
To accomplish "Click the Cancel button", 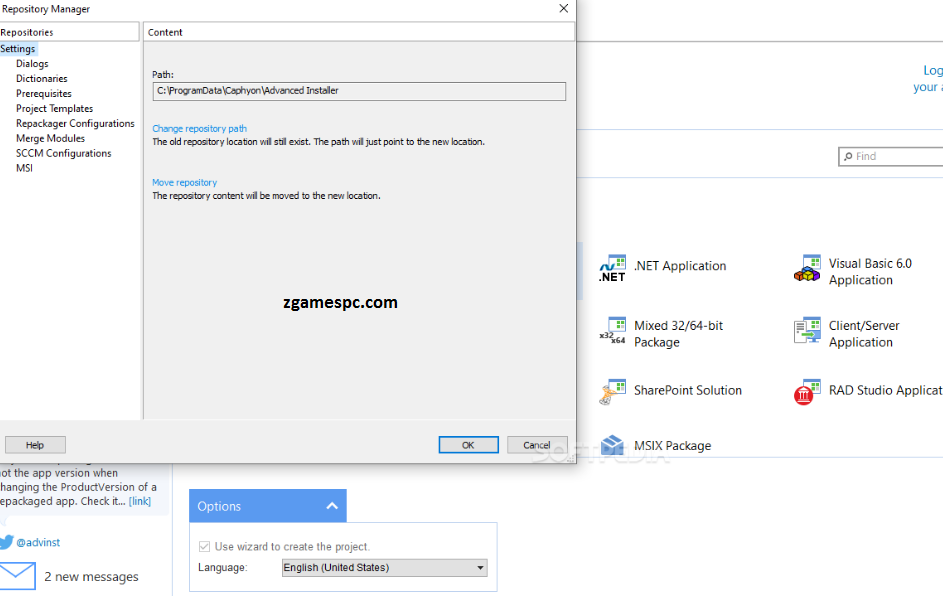I will coord(537,445).
